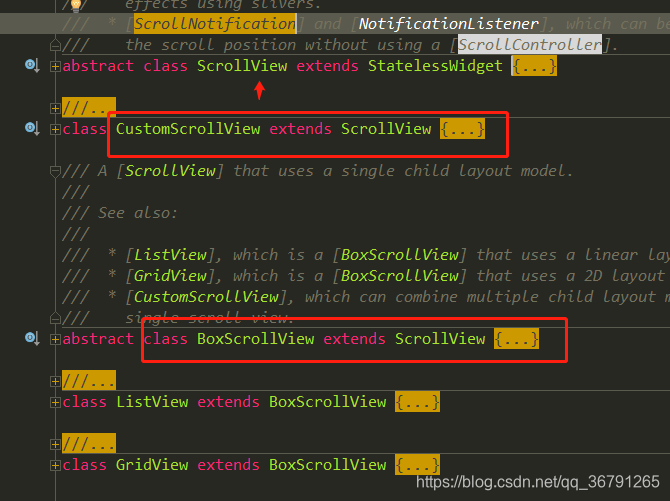Click the lightbulb intention icon at top

point(76,4)
